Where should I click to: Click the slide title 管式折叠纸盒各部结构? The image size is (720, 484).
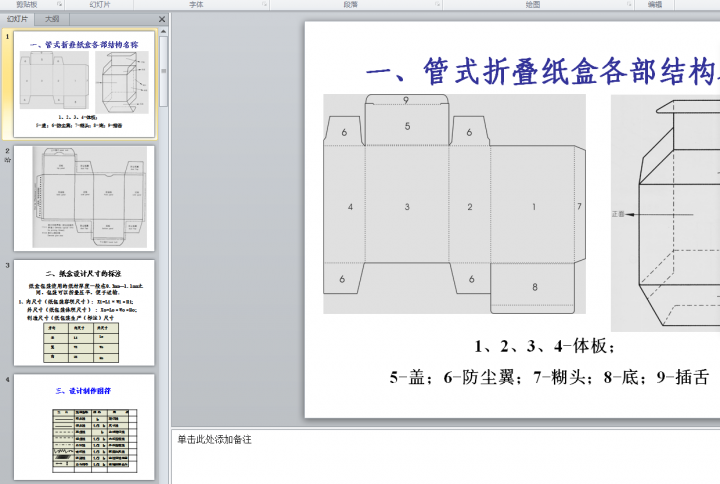(540, 72)
